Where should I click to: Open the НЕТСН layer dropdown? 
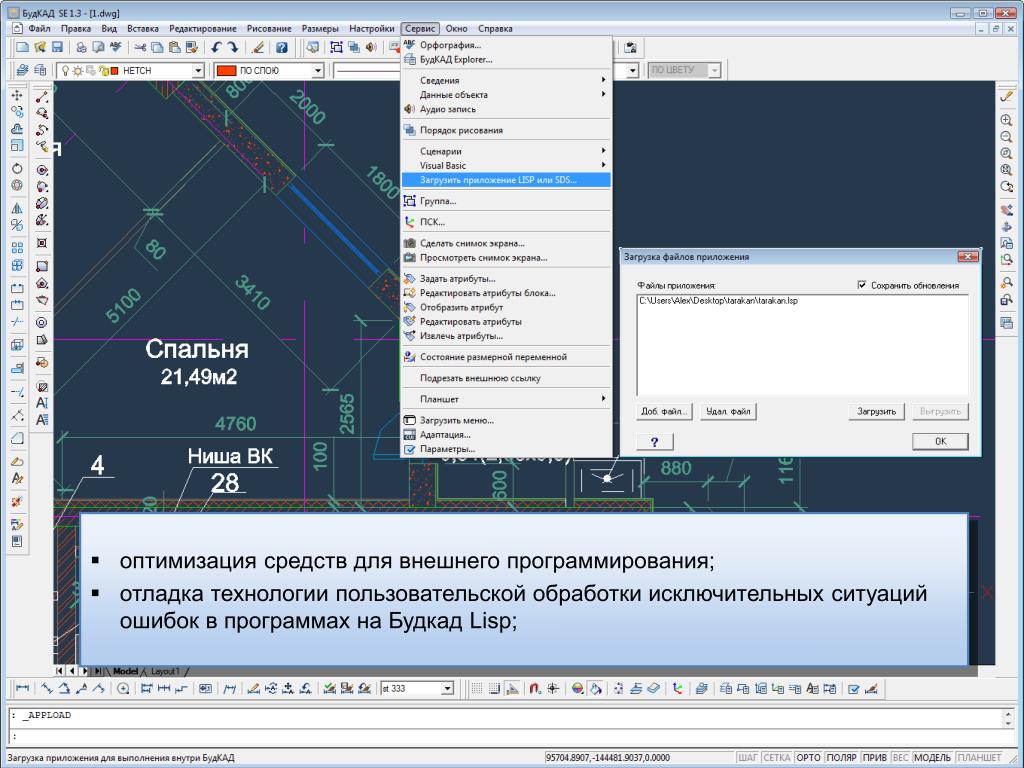click(x=198, y=70)
